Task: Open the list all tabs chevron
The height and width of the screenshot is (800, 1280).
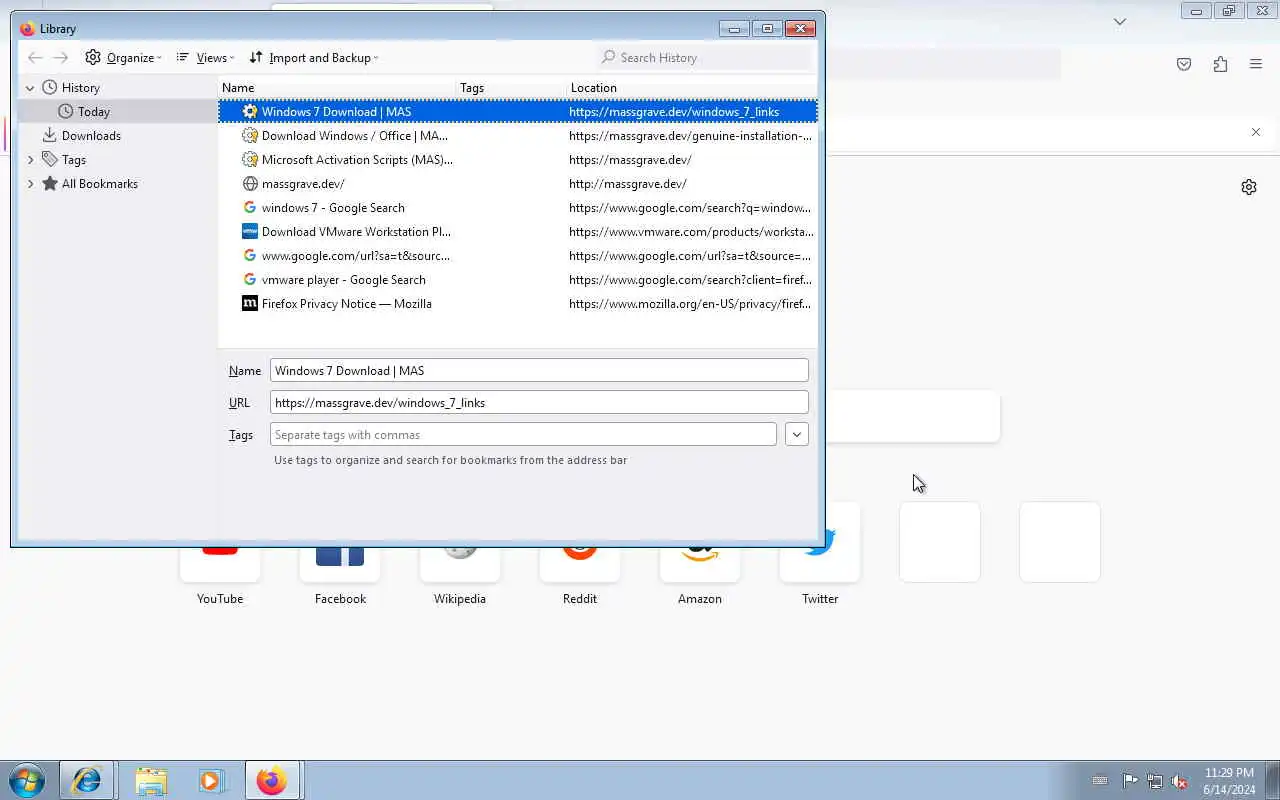Action: pyautogui.click(x=1120, y=21)
